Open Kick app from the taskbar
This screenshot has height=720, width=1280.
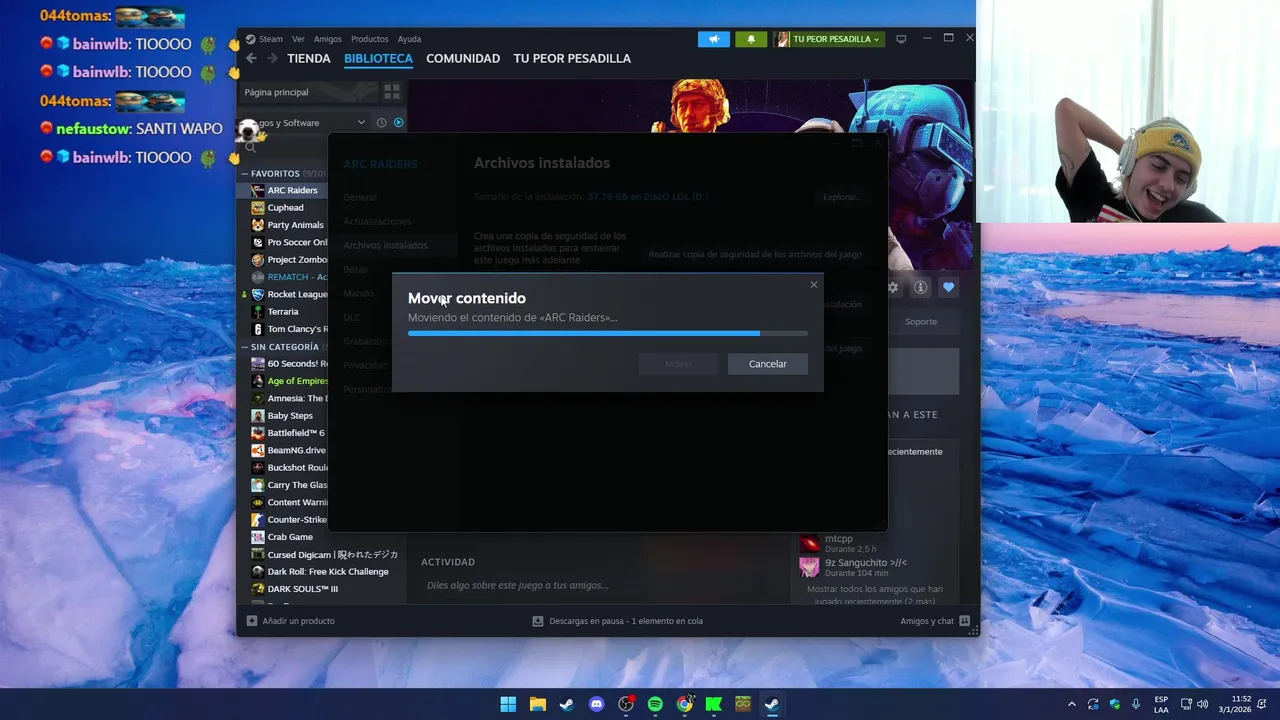coord(714,704)
